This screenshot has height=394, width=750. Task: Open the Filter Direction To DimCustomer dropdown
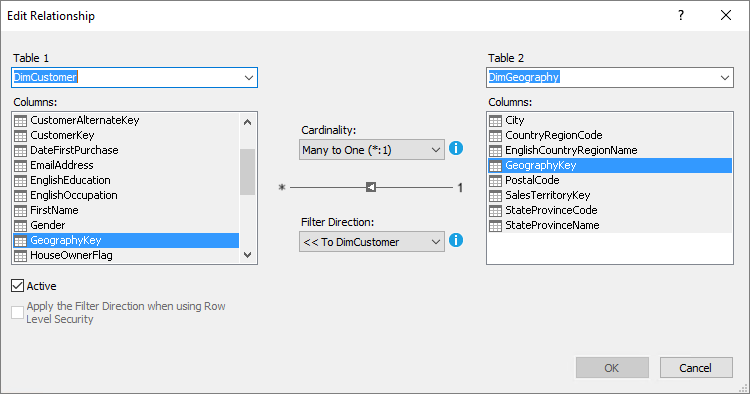coord(372,241)
